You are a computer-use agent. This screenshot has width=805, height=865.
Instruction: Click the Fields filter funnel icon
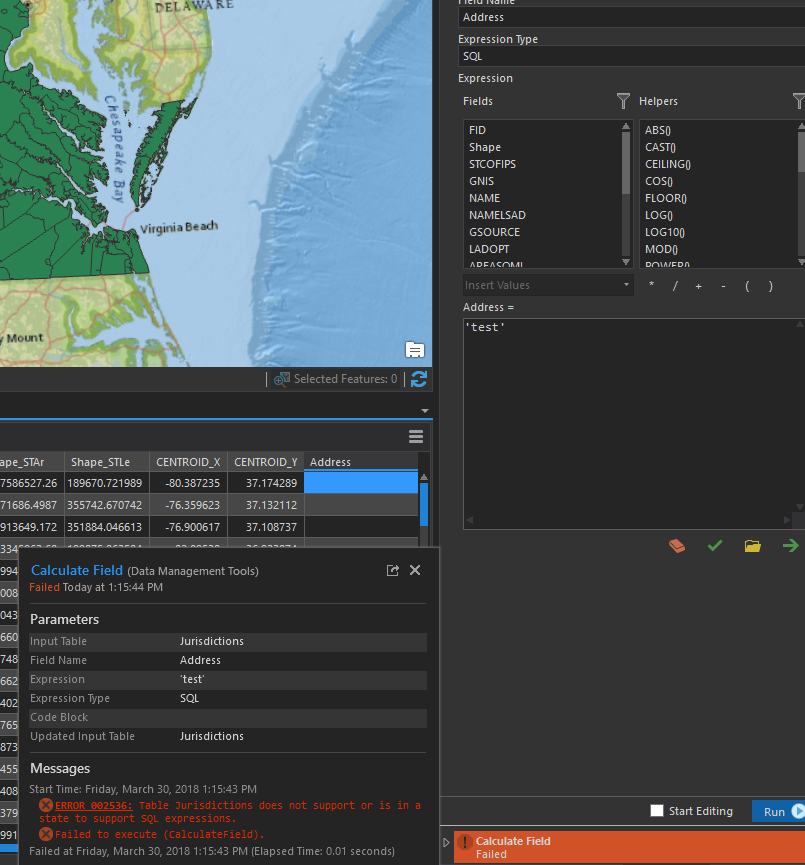pos(623,101)
